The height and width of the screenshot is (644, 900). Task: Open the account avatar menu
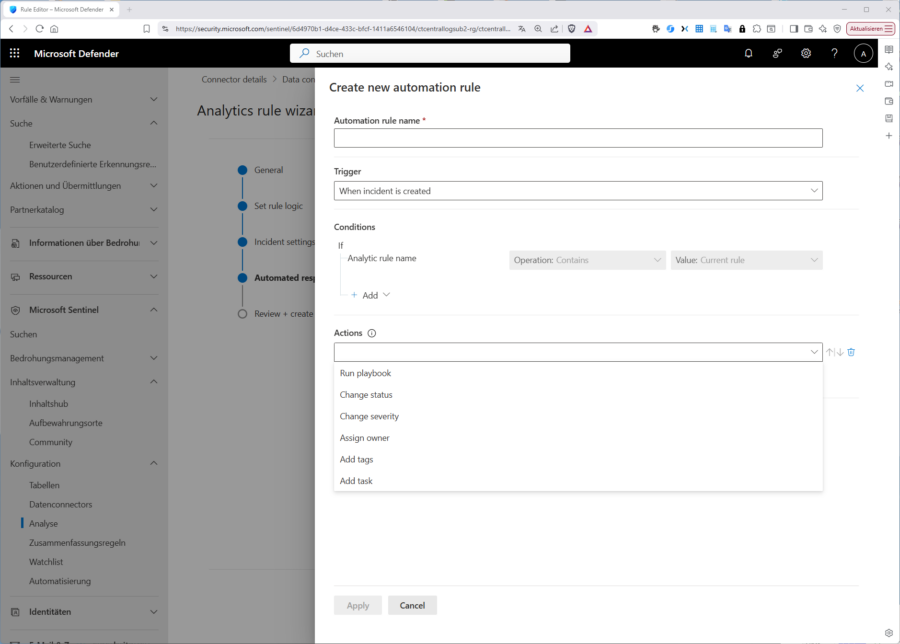(x=863, y=53)
